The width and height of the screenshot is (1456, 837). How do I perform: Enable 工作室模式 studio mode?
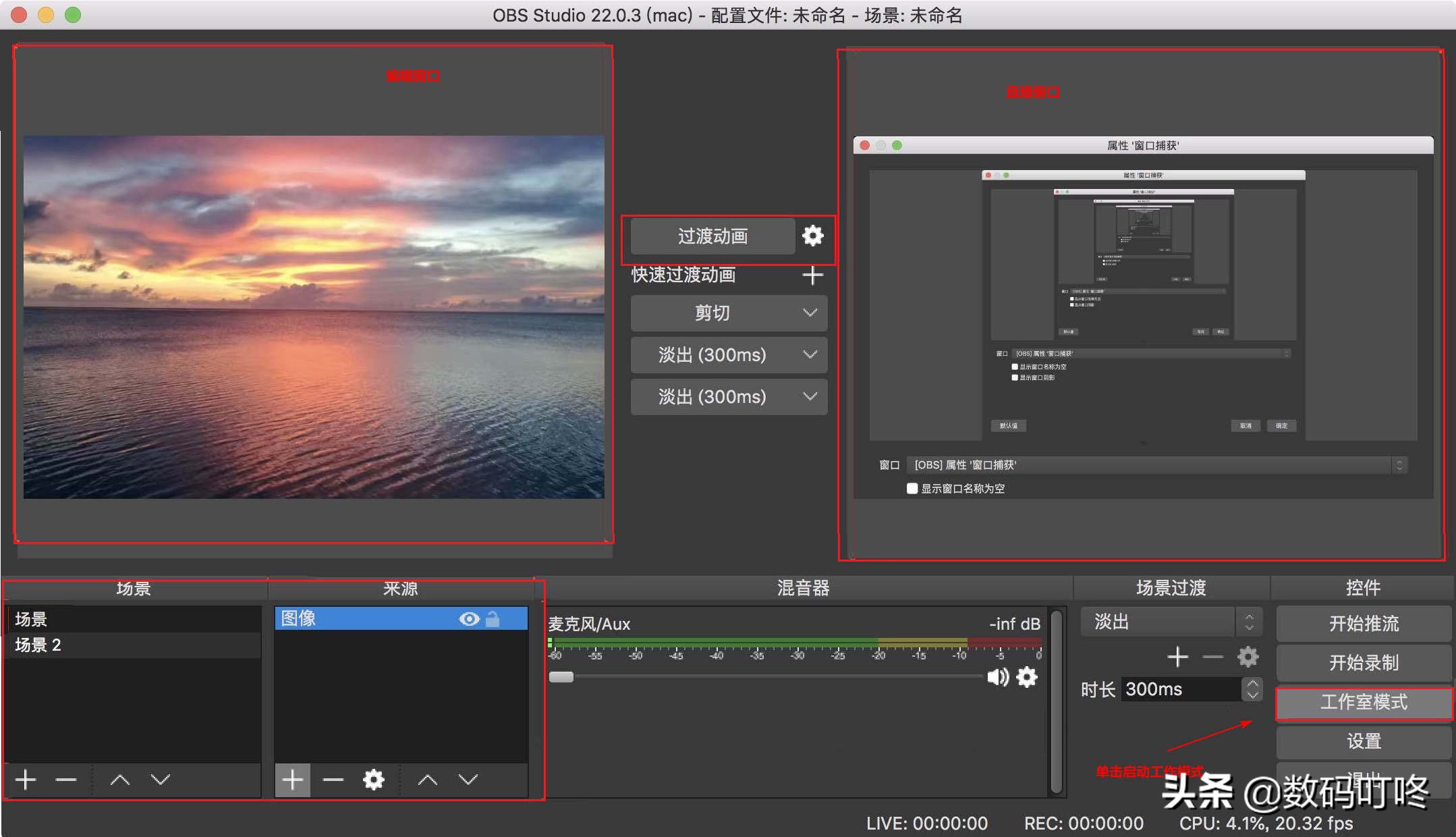(x=1363, y=703)
